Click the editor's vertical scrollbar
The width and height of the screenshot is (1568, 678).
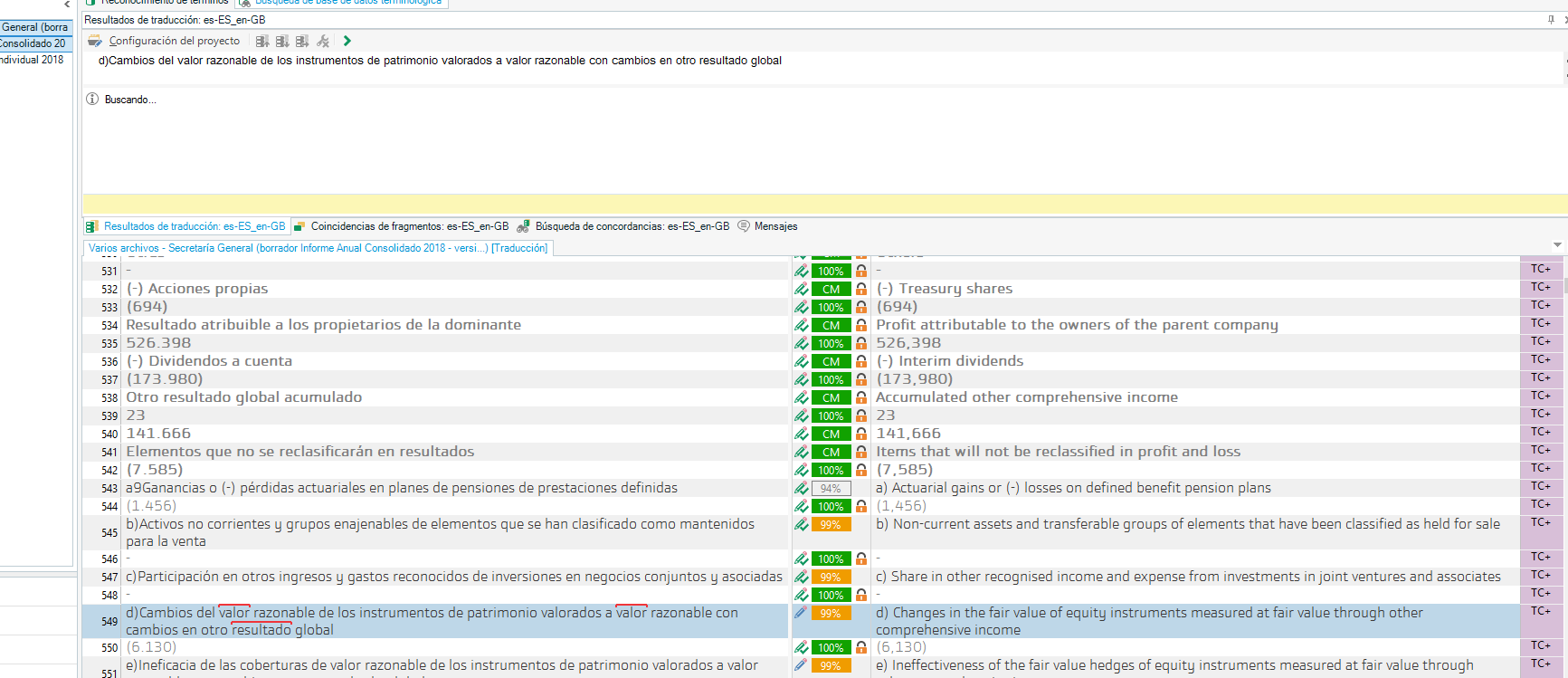point(1564,453)
